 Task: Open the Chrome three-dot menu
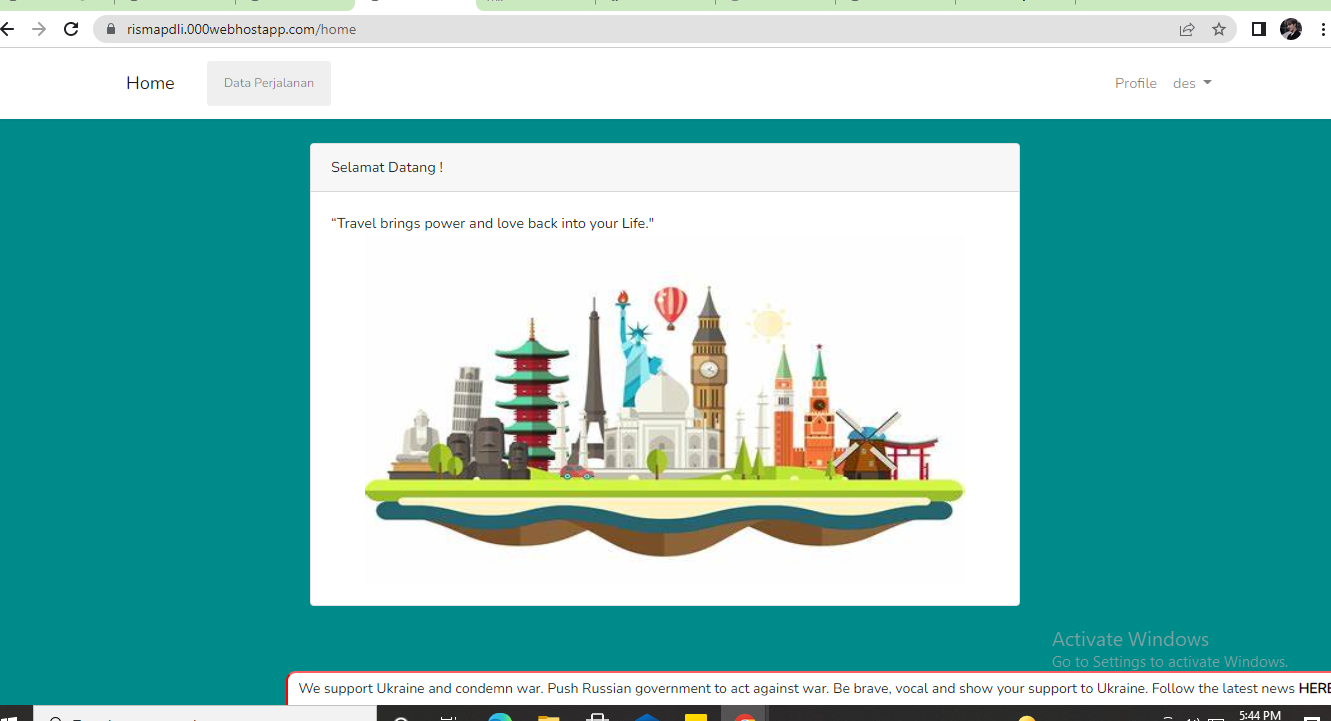[x=1322, y=29]
